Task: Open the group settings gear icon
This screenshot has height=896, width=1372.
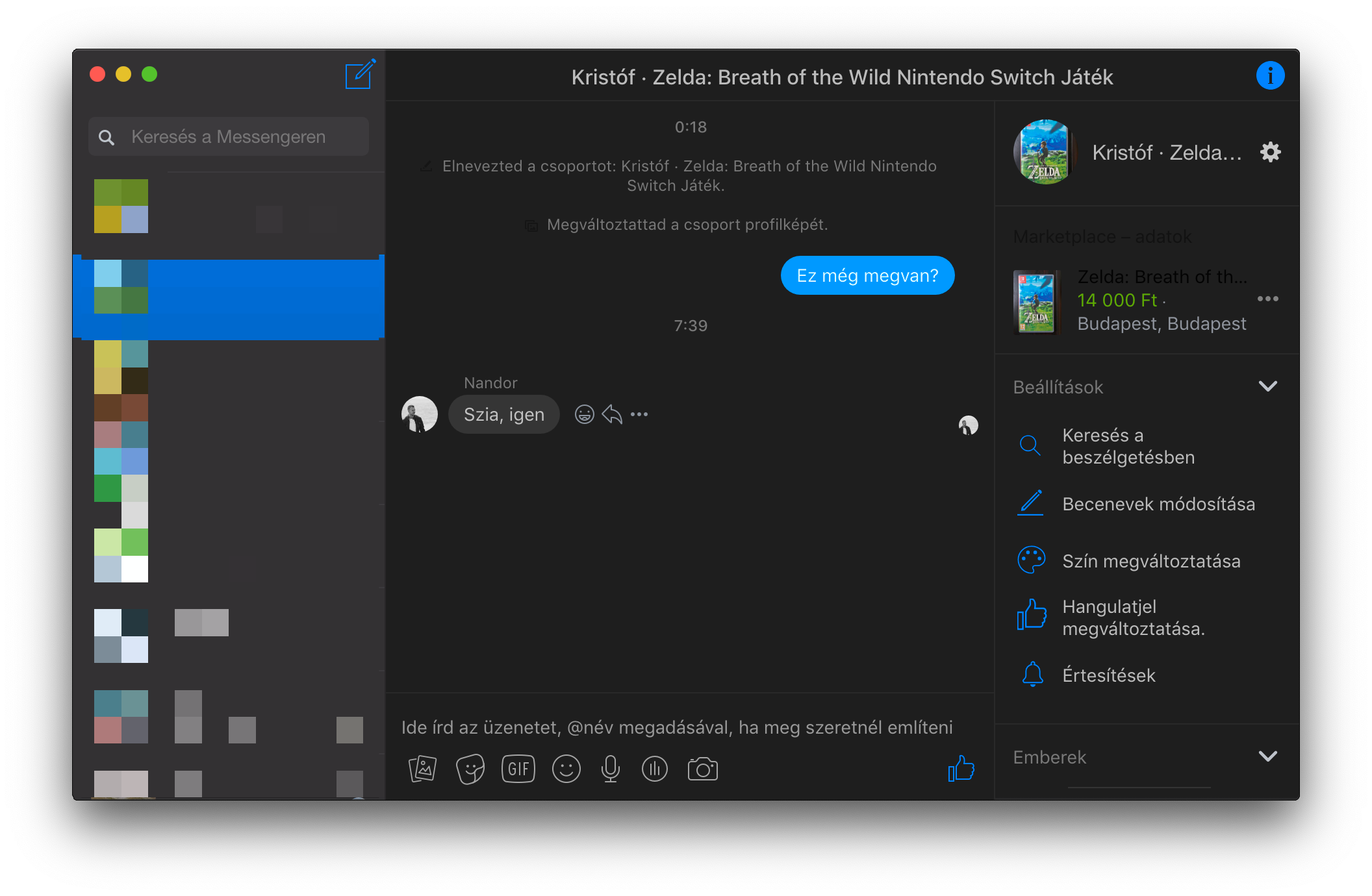Action: [x=1270, y=153]
